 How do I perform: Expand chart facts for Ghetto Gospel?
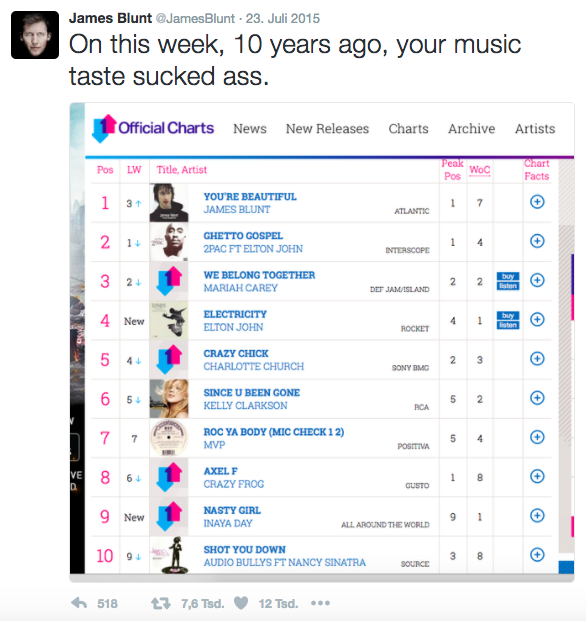tap(537, 241)
